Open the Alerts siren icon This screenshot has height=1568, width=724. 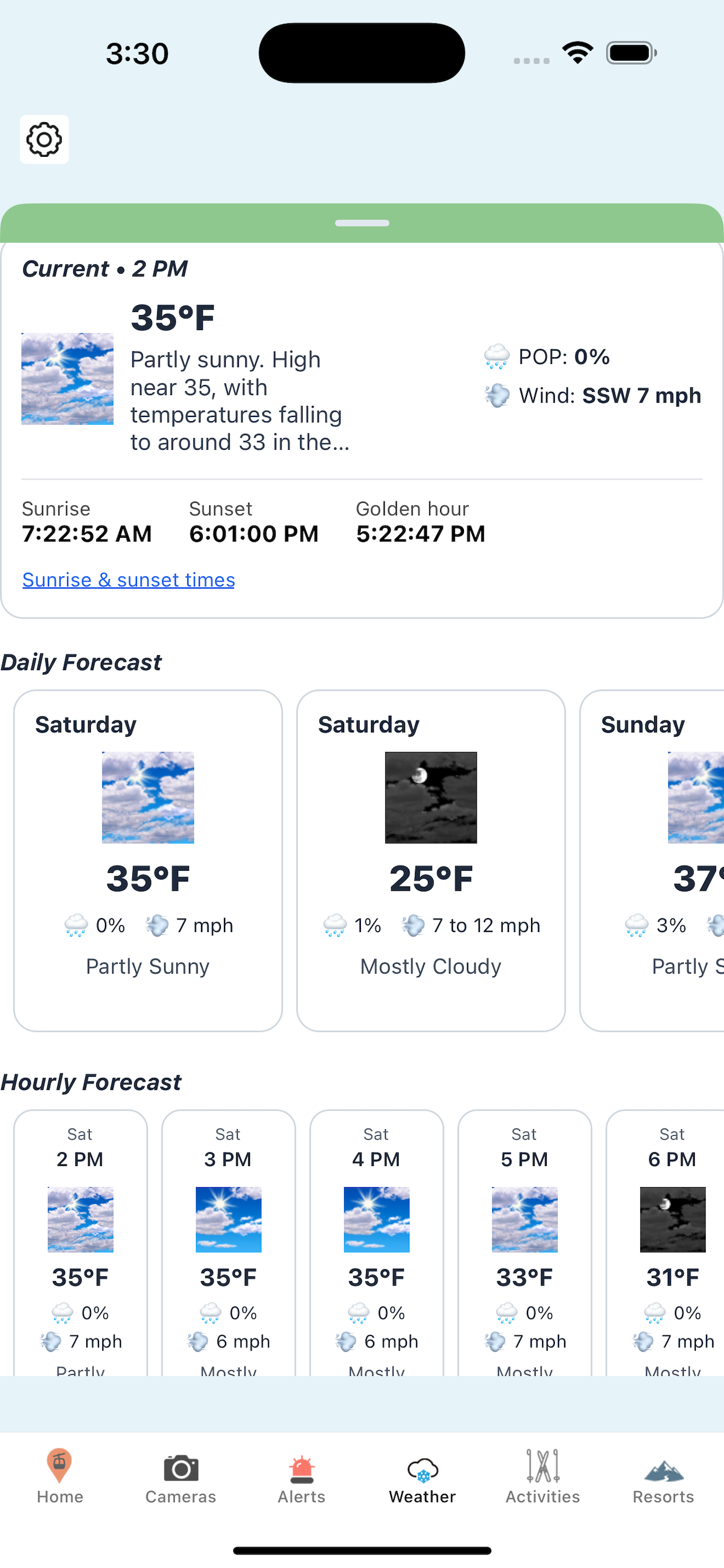(x=302, y=1469)
